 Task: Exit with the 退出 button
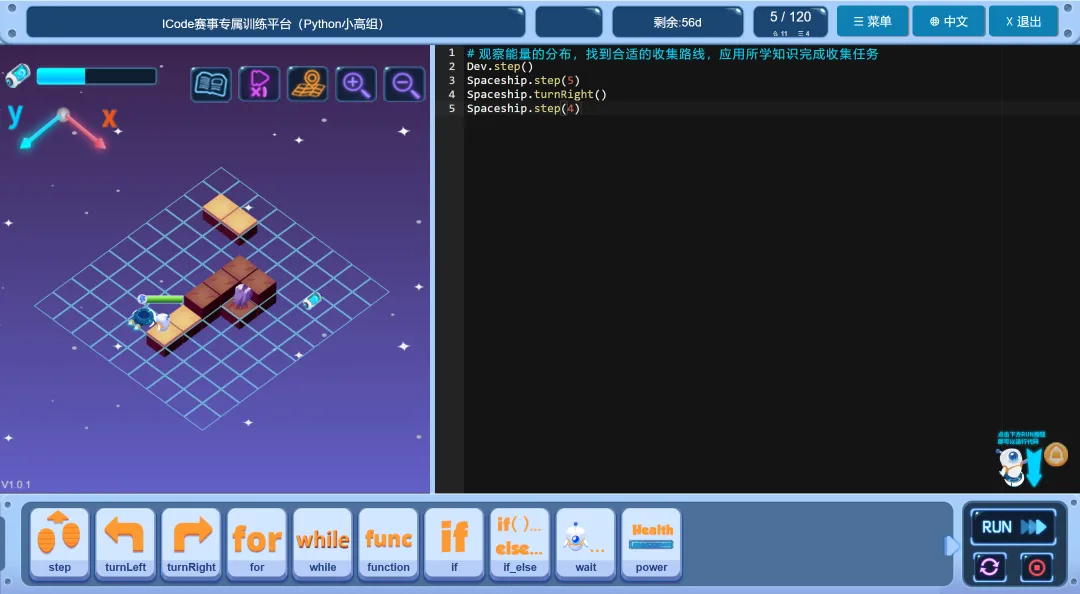tap(1024, 22)
